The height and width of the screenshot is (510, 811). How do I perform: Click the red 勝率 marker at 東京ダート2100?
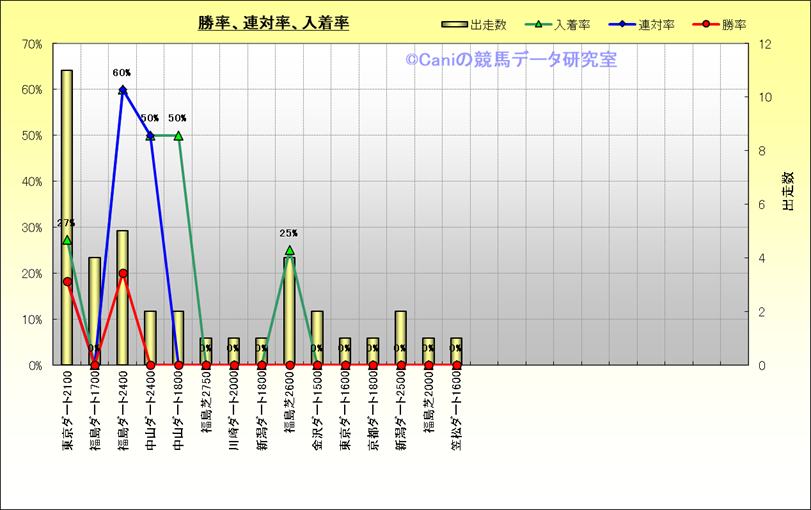point(67,282)
